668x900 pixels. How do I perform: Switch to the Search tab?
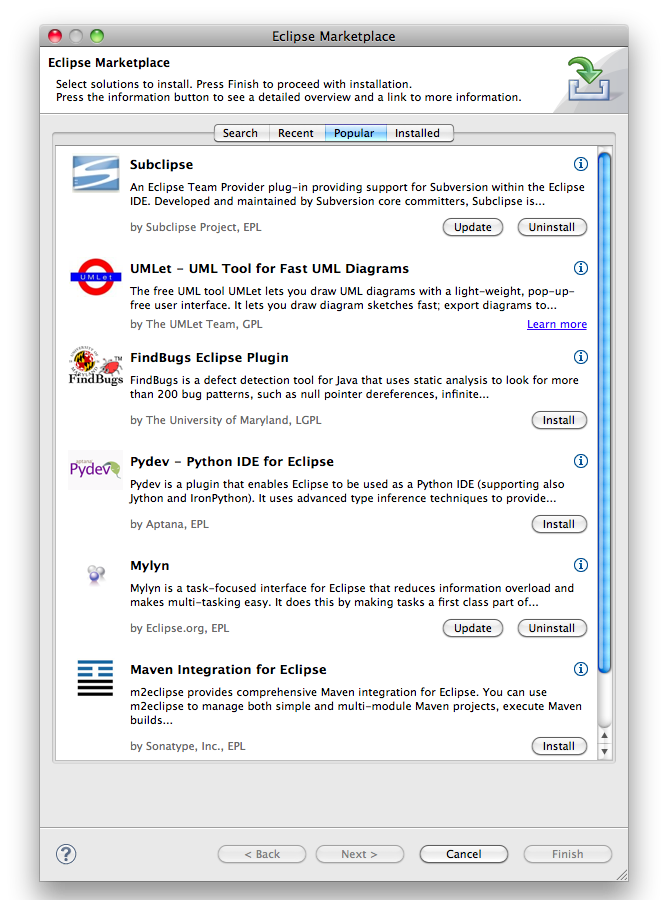pos(240,133)
